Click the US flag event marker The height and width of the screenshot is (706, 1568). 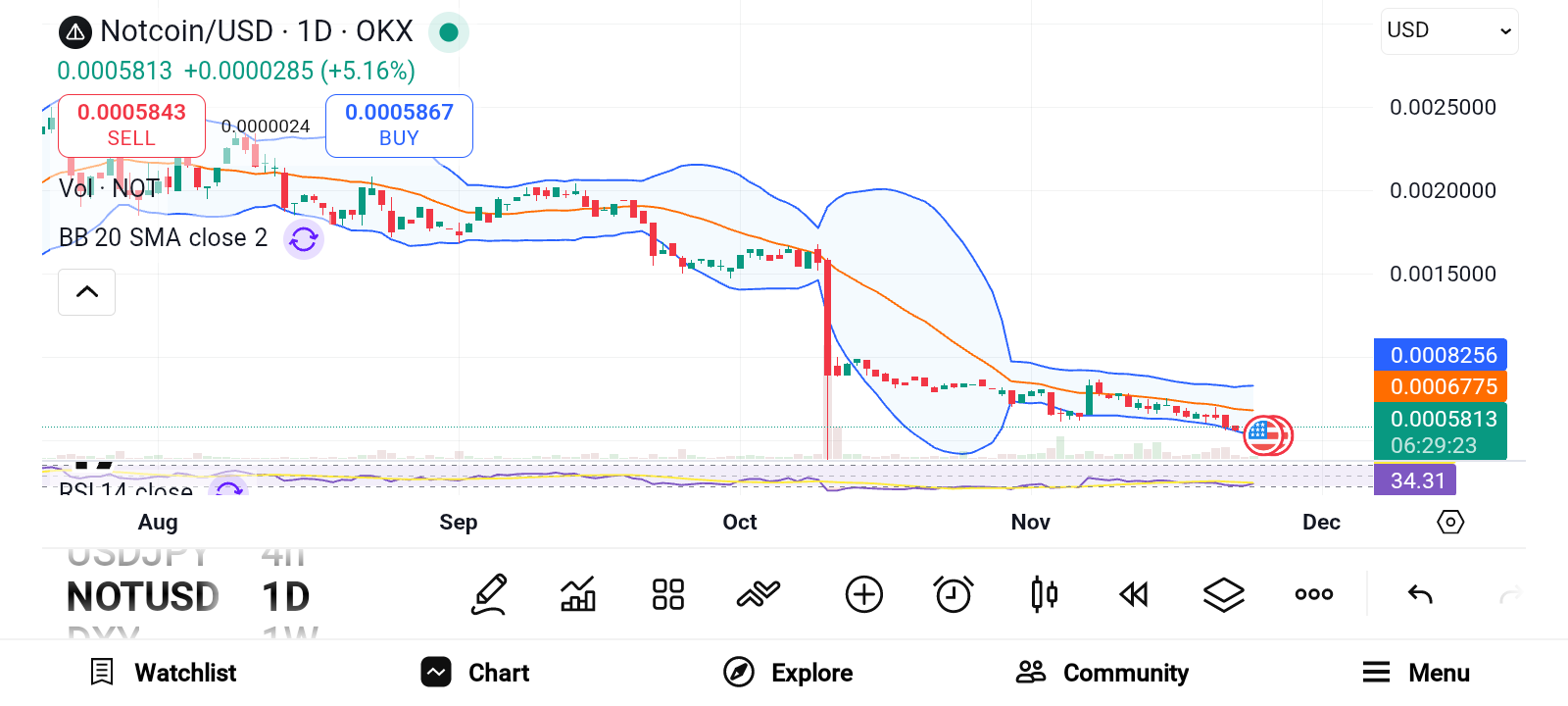tap(1264, 435)
